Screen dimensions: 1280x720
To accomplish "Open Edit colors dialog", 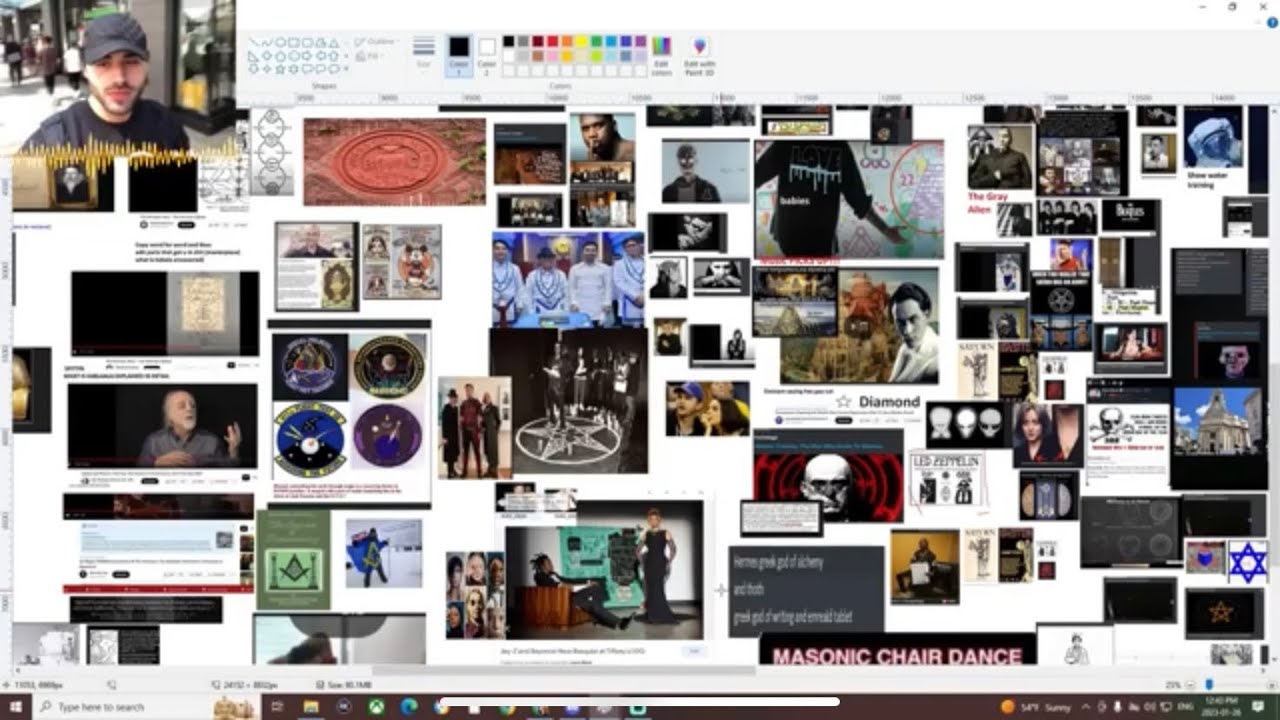I will pyautogui.click(x=661, y=55).
